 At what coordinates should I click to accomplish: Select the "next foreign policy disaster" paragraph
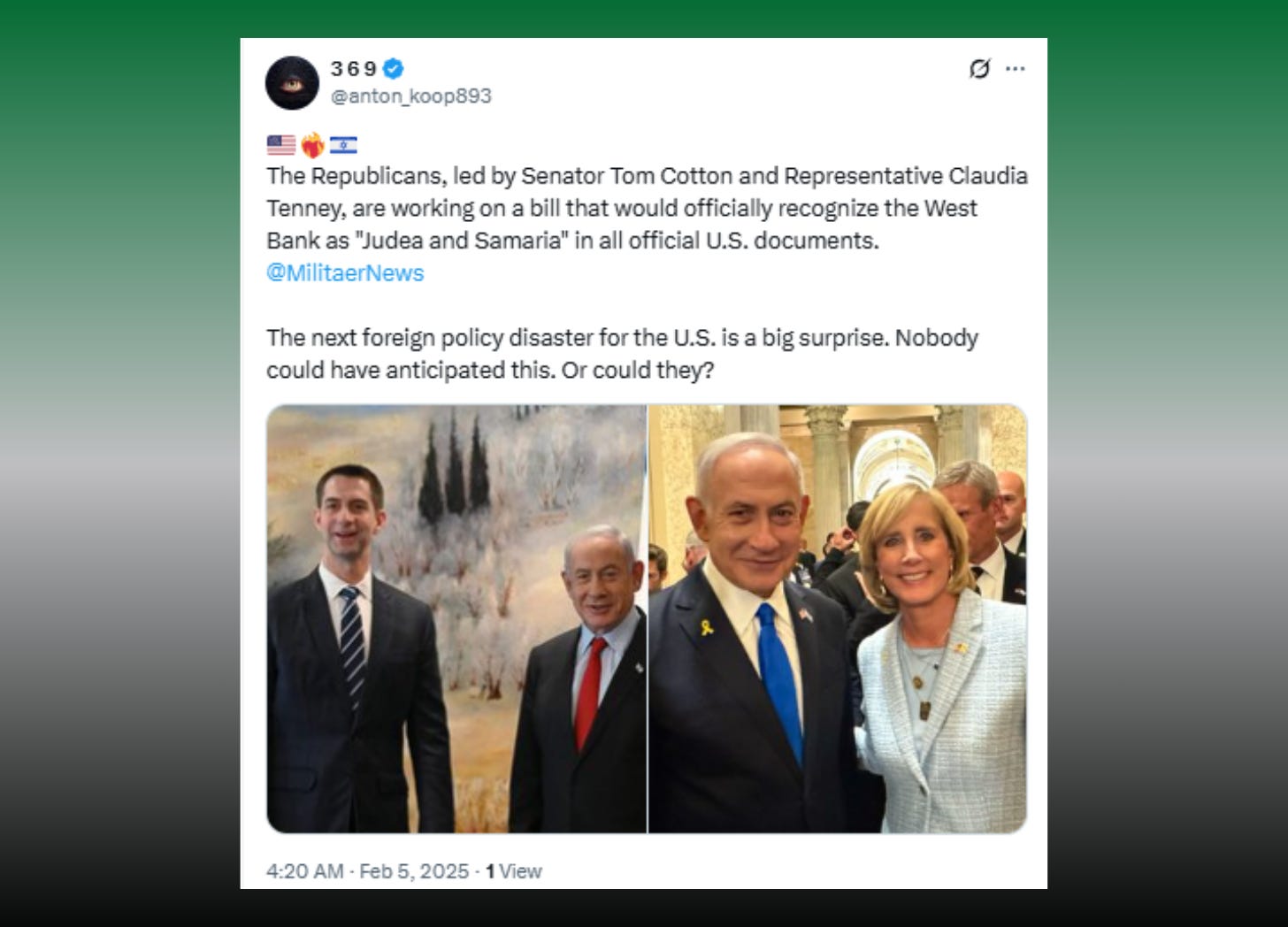click(623, 354)
